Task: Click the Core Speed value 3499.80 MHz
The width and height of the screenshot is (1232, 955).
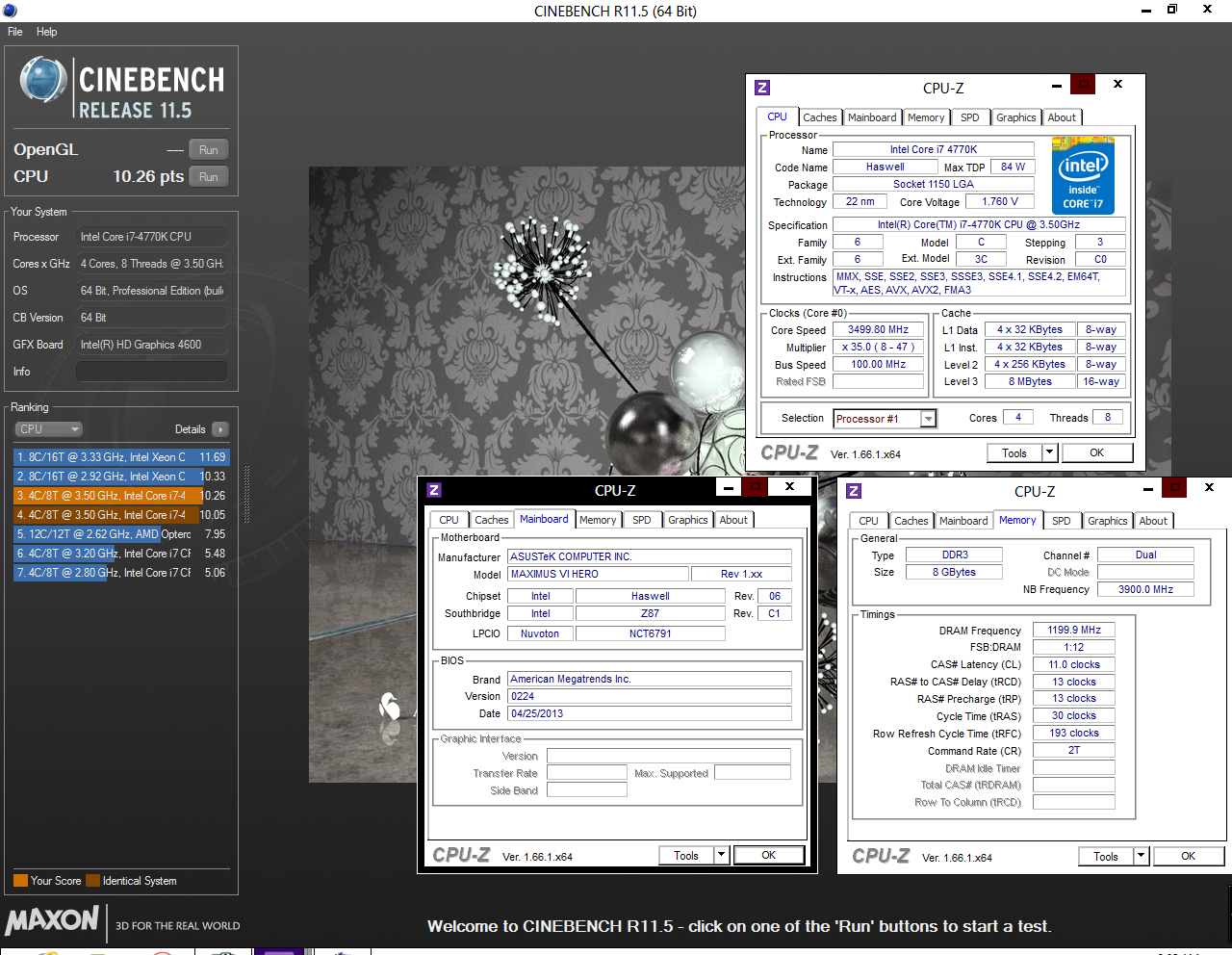Action: tap(879, 329)
